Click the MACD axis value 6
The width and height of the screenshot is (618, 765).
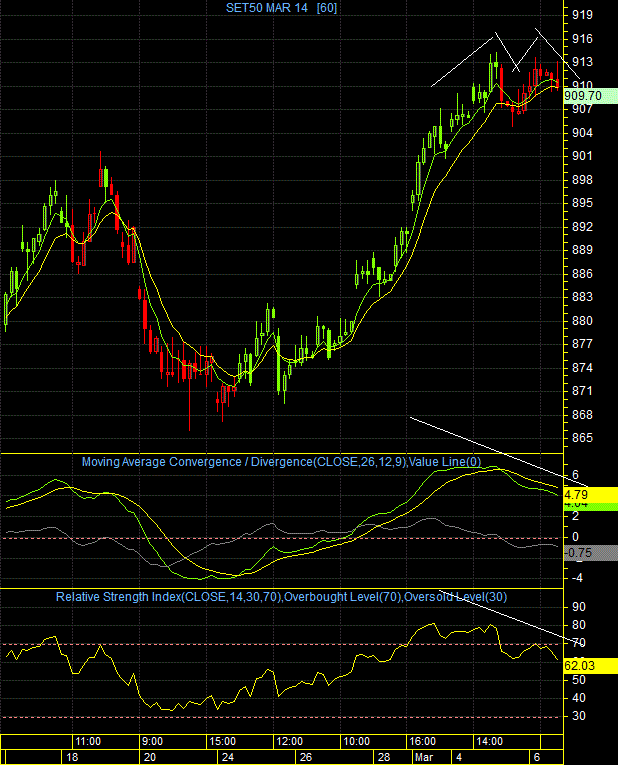576,475
